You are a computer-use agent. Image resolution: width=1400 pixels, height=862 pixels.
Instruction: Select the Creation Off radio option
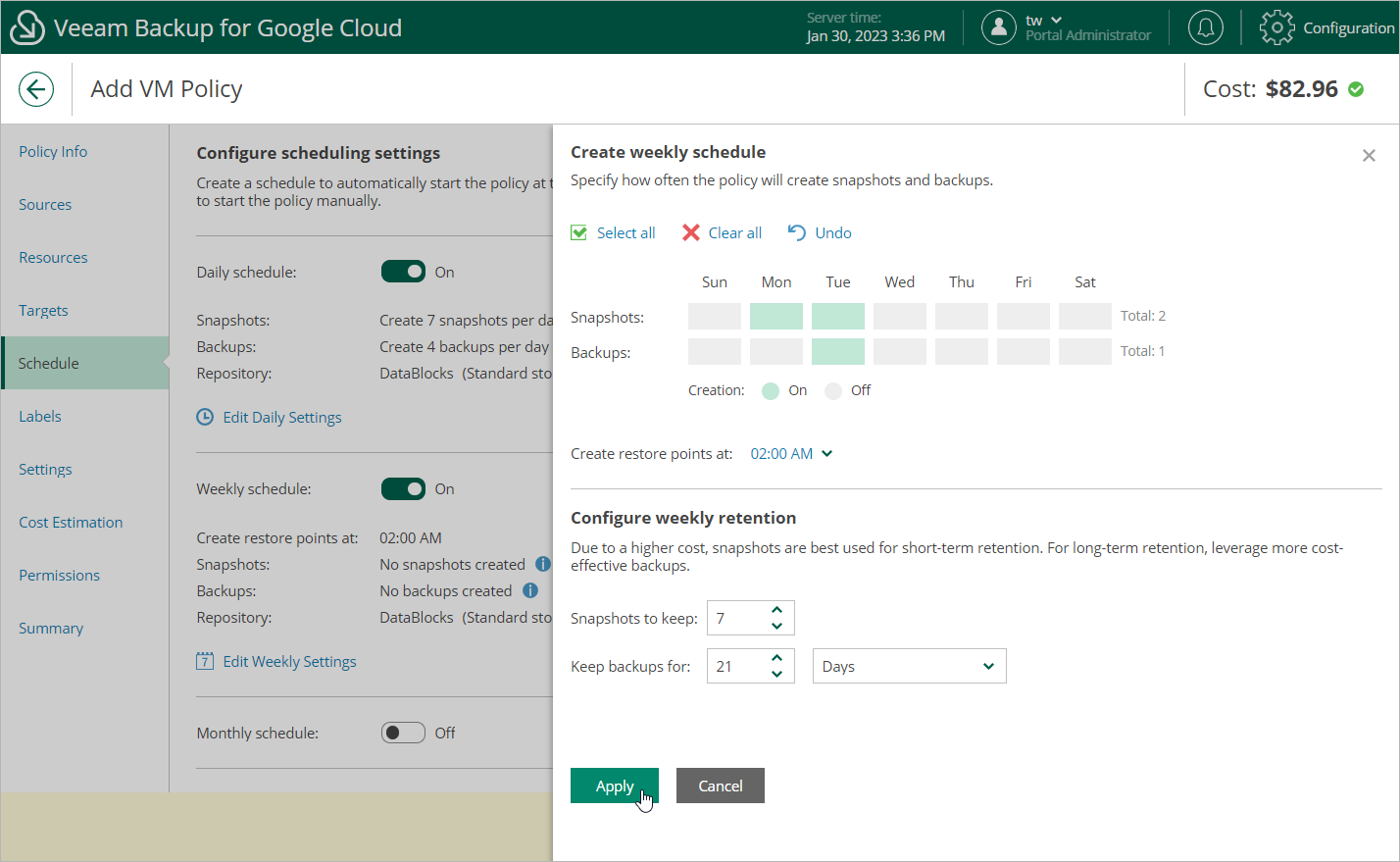click(833, 390)
